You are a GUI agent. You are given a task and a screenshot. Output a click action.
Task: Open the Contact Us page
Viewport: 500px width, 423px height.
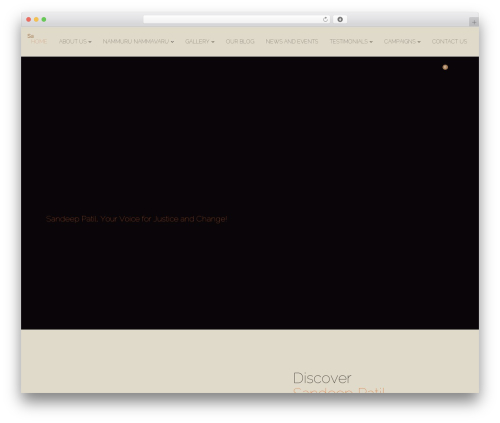(x=449, y=42)
